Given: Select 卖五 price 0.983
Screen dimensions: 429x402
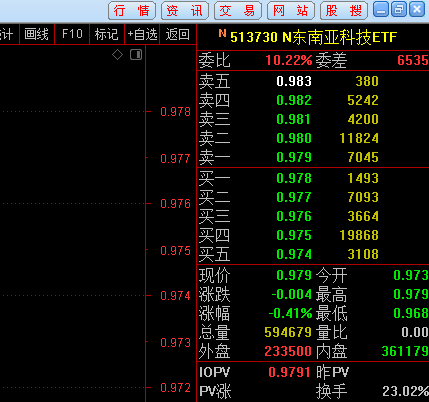Looking at the screenshot, I should [294, 81].
